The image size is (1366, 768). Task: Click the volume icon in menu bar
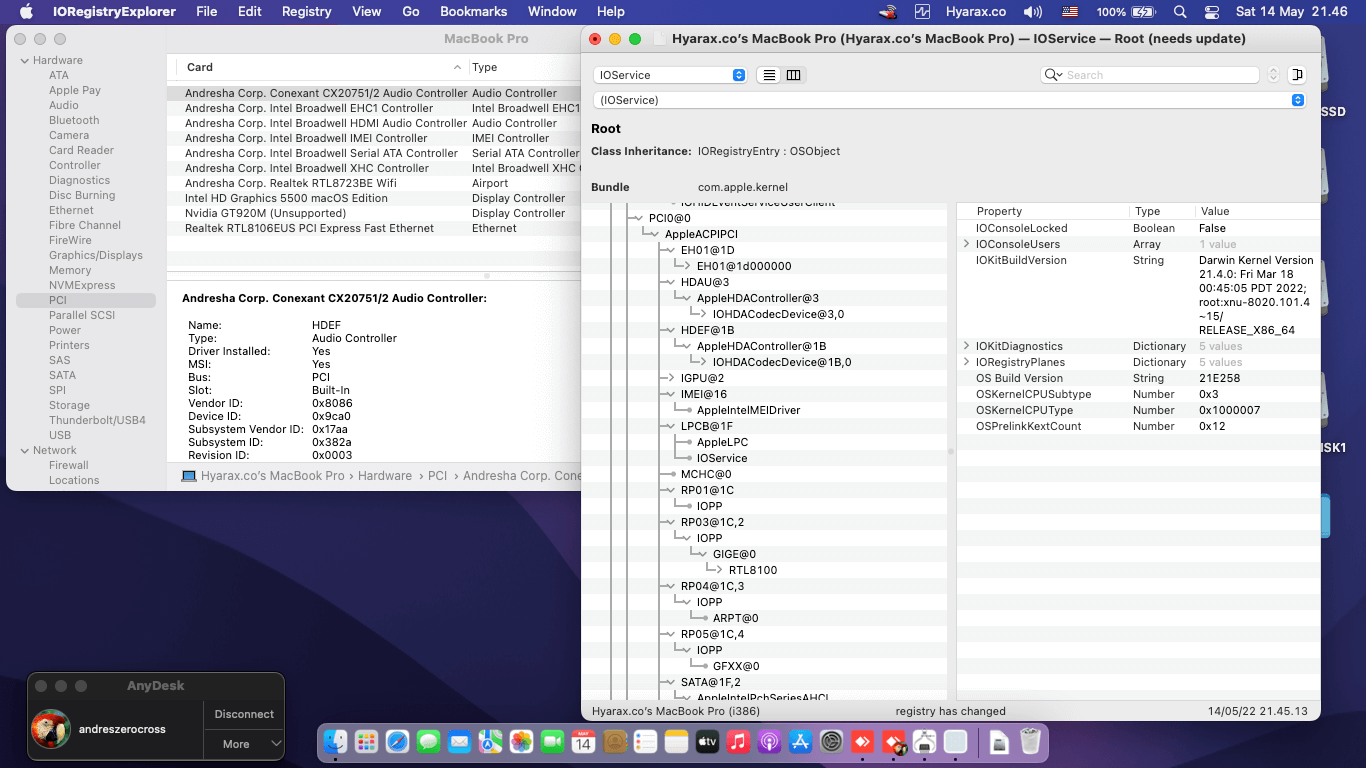[1033, 12]
